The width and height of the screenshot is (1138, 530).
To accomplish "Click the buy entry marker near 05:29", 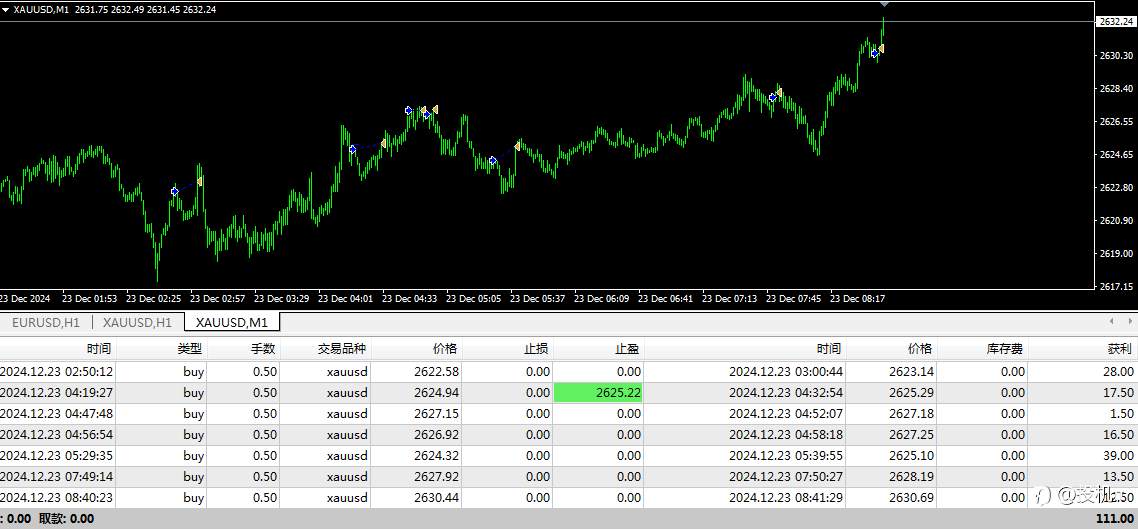I will click(493, 160).
